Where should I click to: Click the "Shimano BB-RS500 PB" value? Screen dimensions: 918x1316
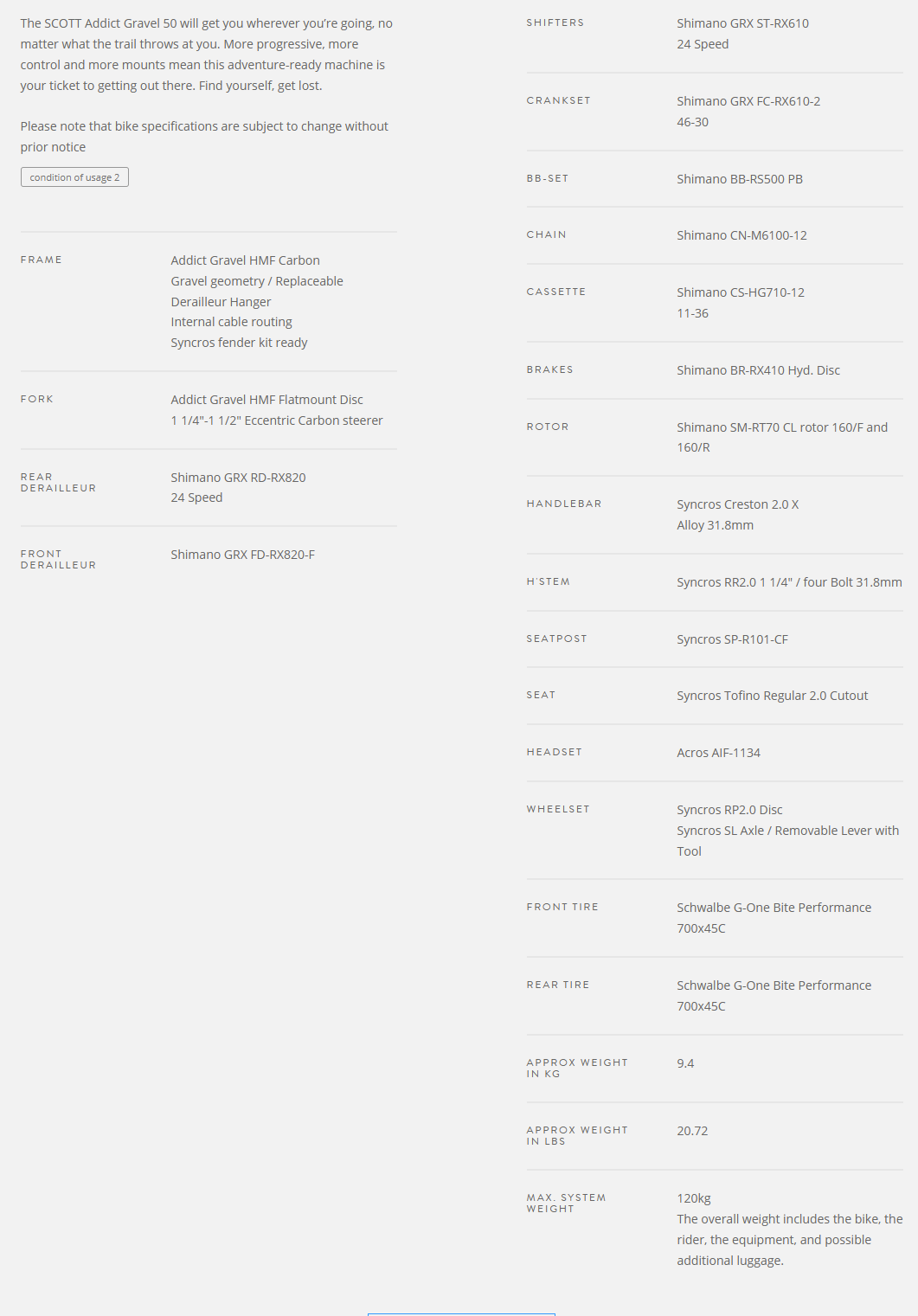tap(739, 179)
